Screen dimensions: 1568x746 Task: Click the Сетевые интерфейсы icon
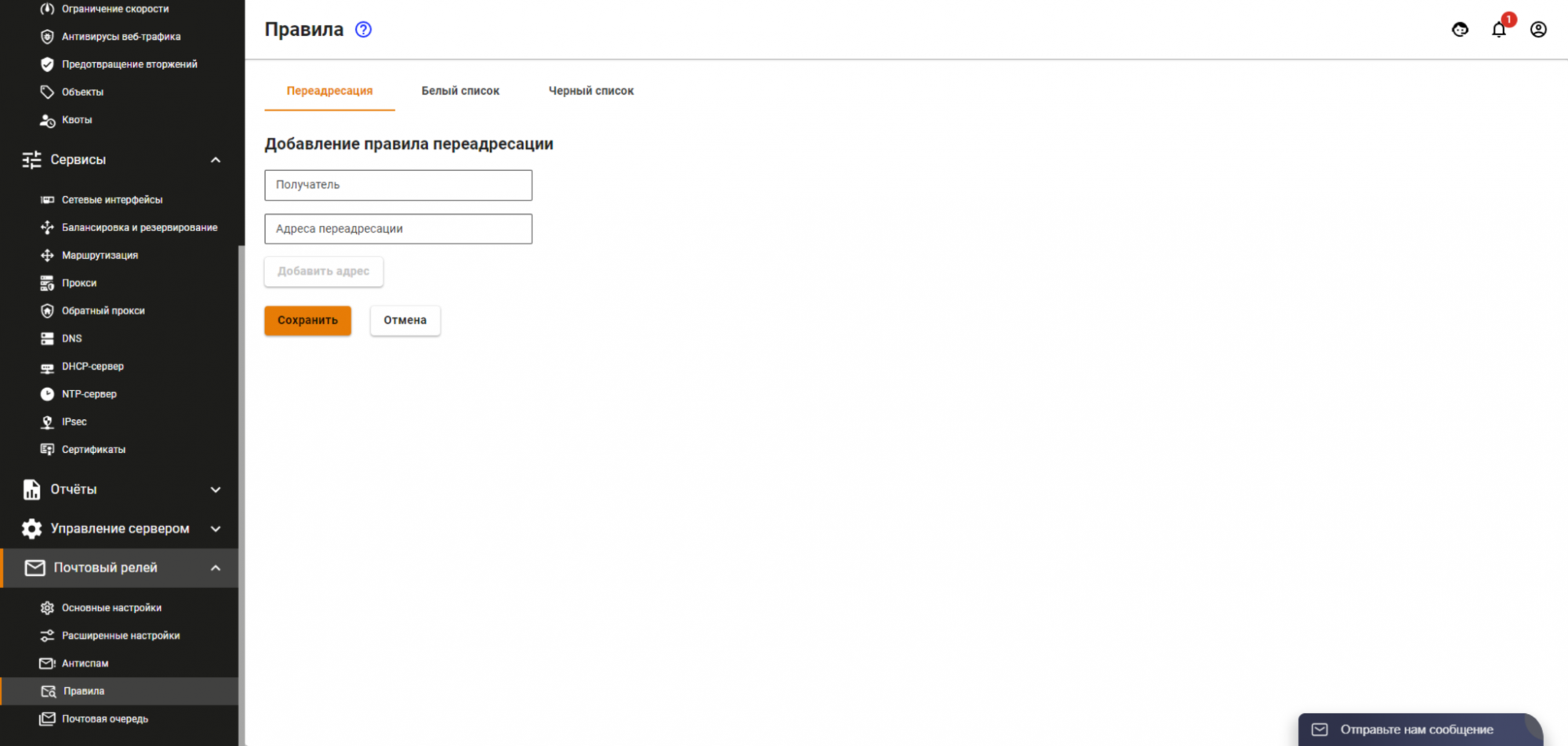tap(47, 200)
